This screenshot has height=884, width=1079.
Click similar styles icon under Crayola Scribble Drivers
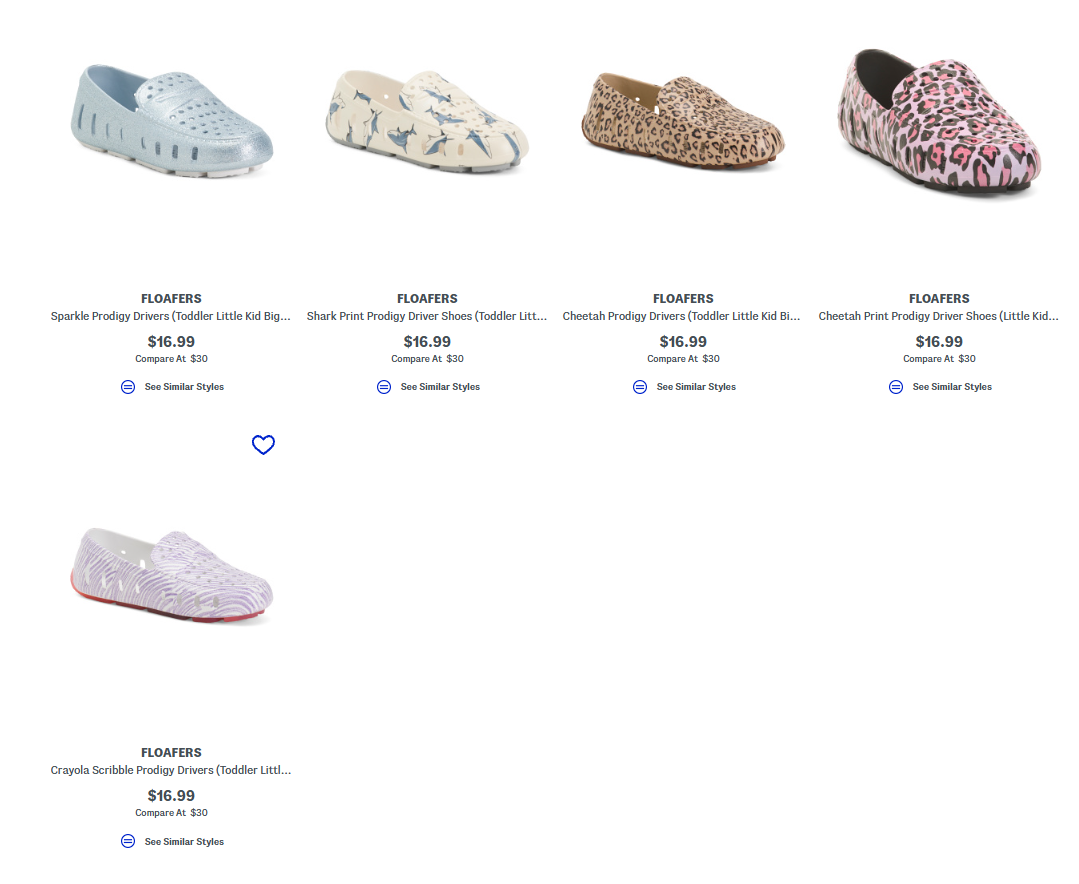128,841
